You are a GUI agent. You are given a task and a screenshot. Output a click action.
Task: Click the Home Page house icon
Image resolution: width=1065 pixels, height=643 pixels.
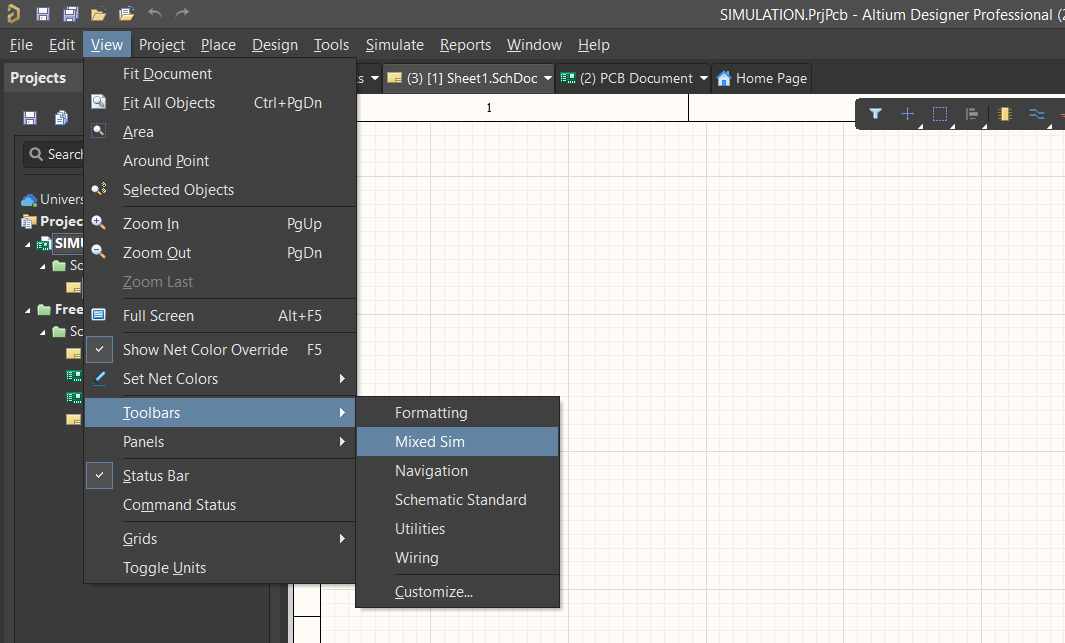point(724,79)
